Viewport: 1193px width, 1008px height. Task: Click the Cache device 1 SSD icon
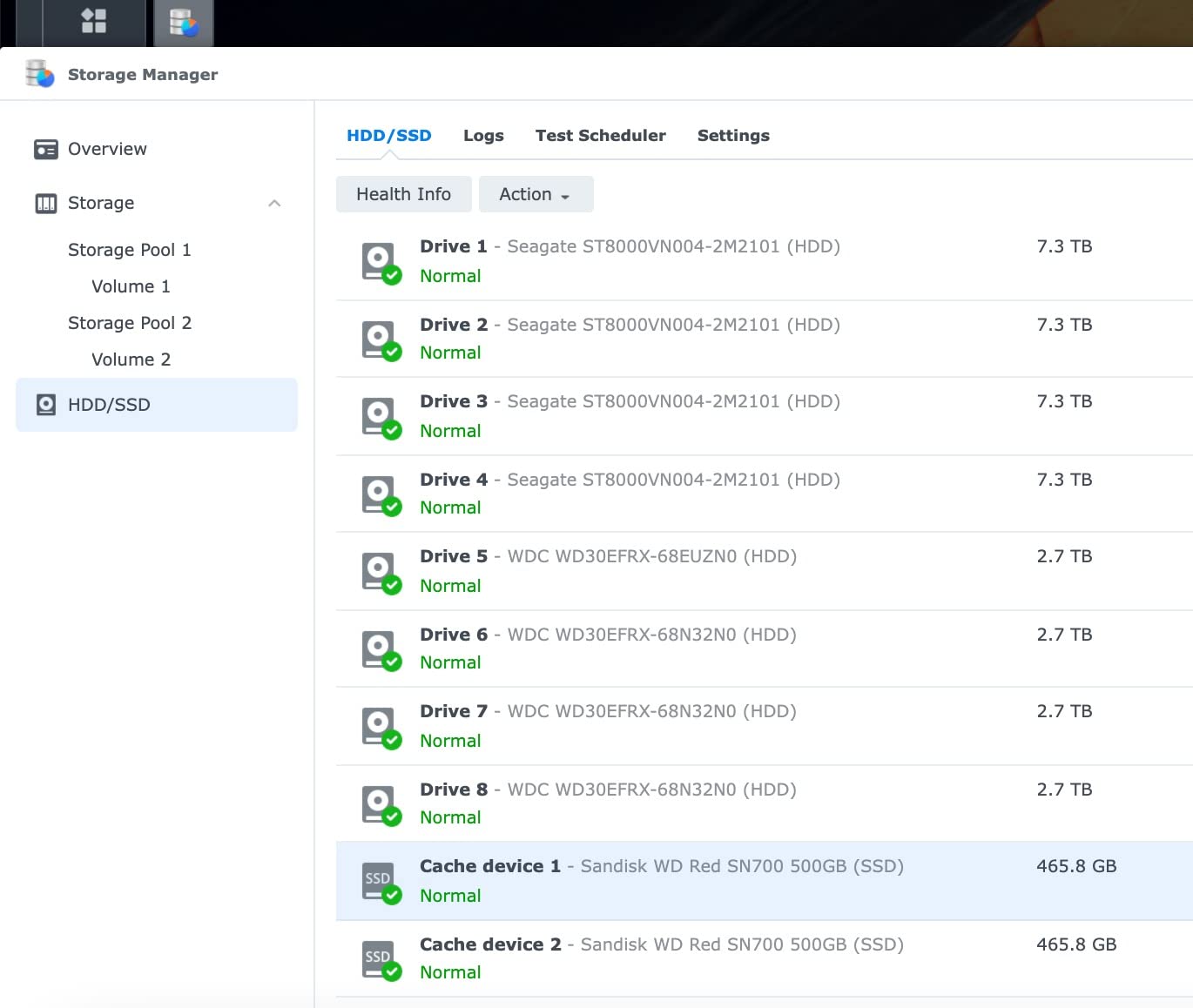(381, 882)
